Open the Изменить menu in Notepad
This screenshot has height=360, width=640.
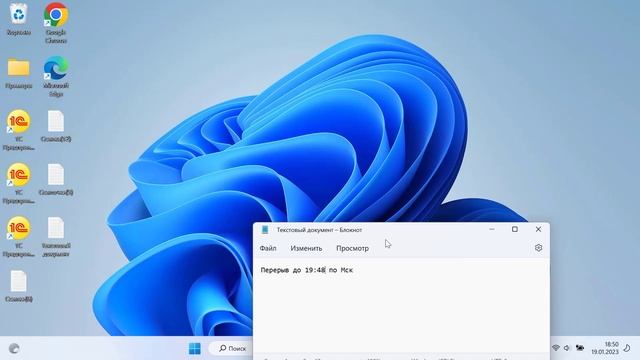pyautogui.click(x=306, y=248)
